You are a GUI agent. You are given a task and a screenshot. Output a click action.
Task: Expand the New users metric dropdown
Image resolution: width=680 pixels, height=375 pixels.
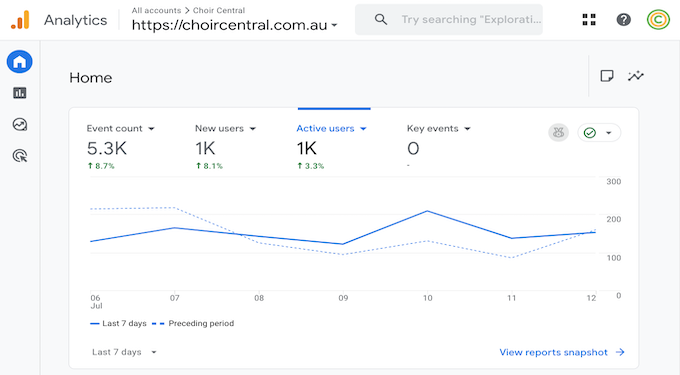pyautogui.click(x=226, y=129)
